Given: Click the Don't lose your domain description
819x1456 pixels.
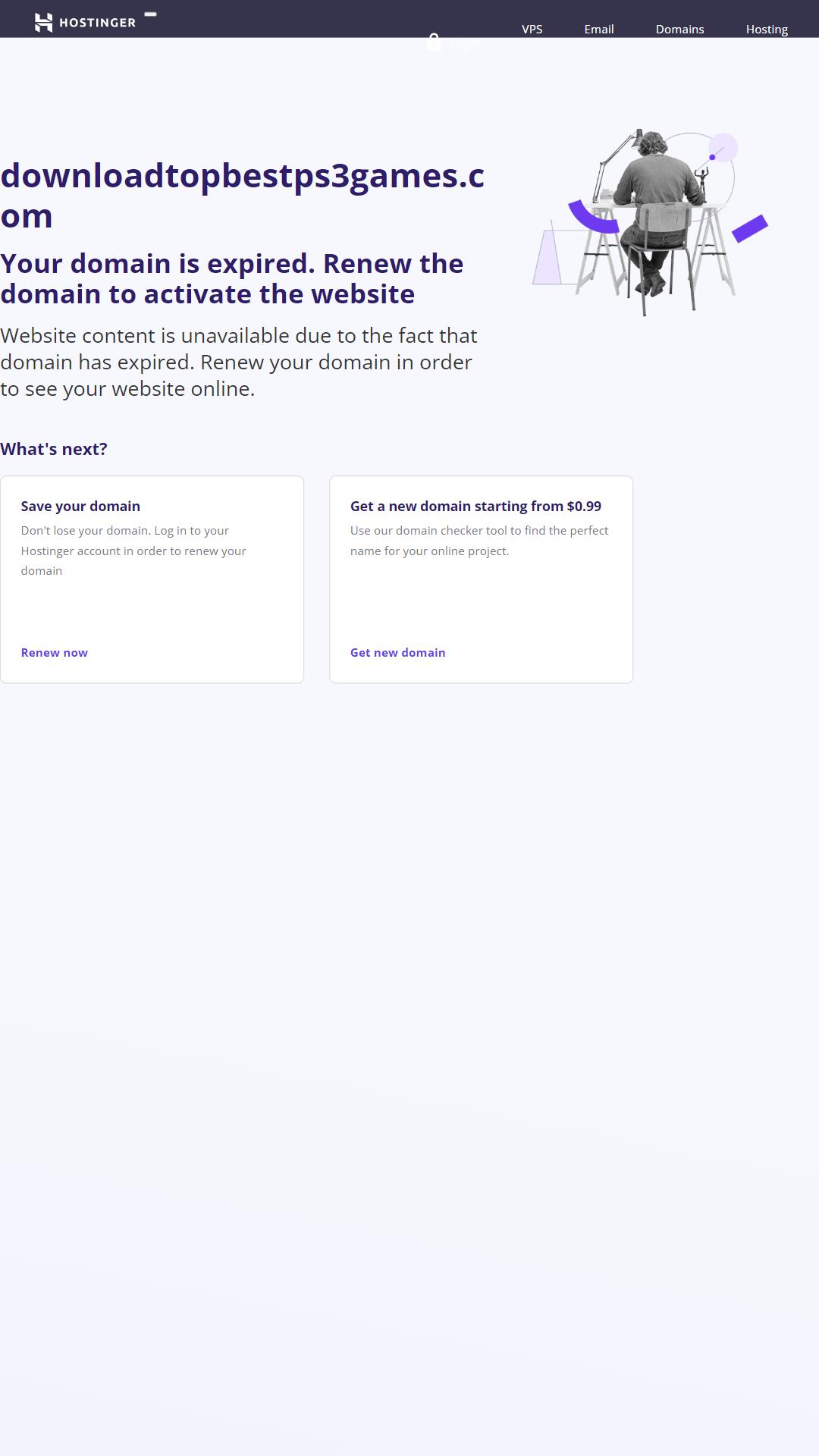Looking at the screenshot, I should tap(133, 551).
